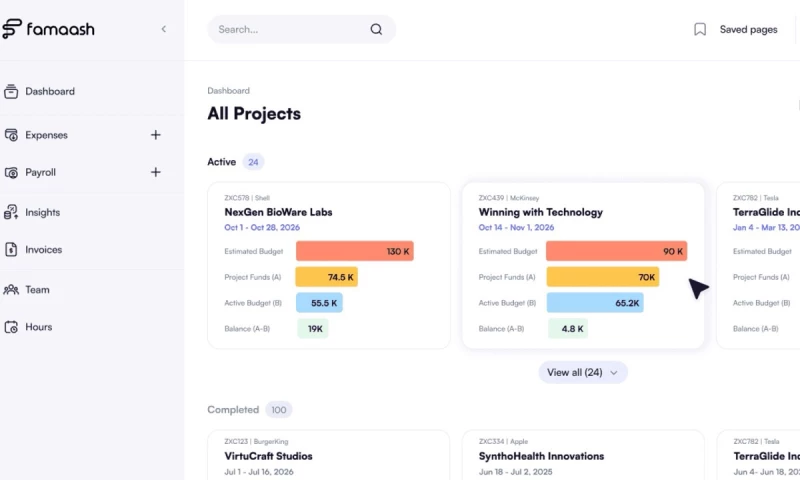The height and width of the screenshot is (480, 800).
Task: Click ZXC578 | Shell project code
Action: pyautogui.click(x=247, y=198)
